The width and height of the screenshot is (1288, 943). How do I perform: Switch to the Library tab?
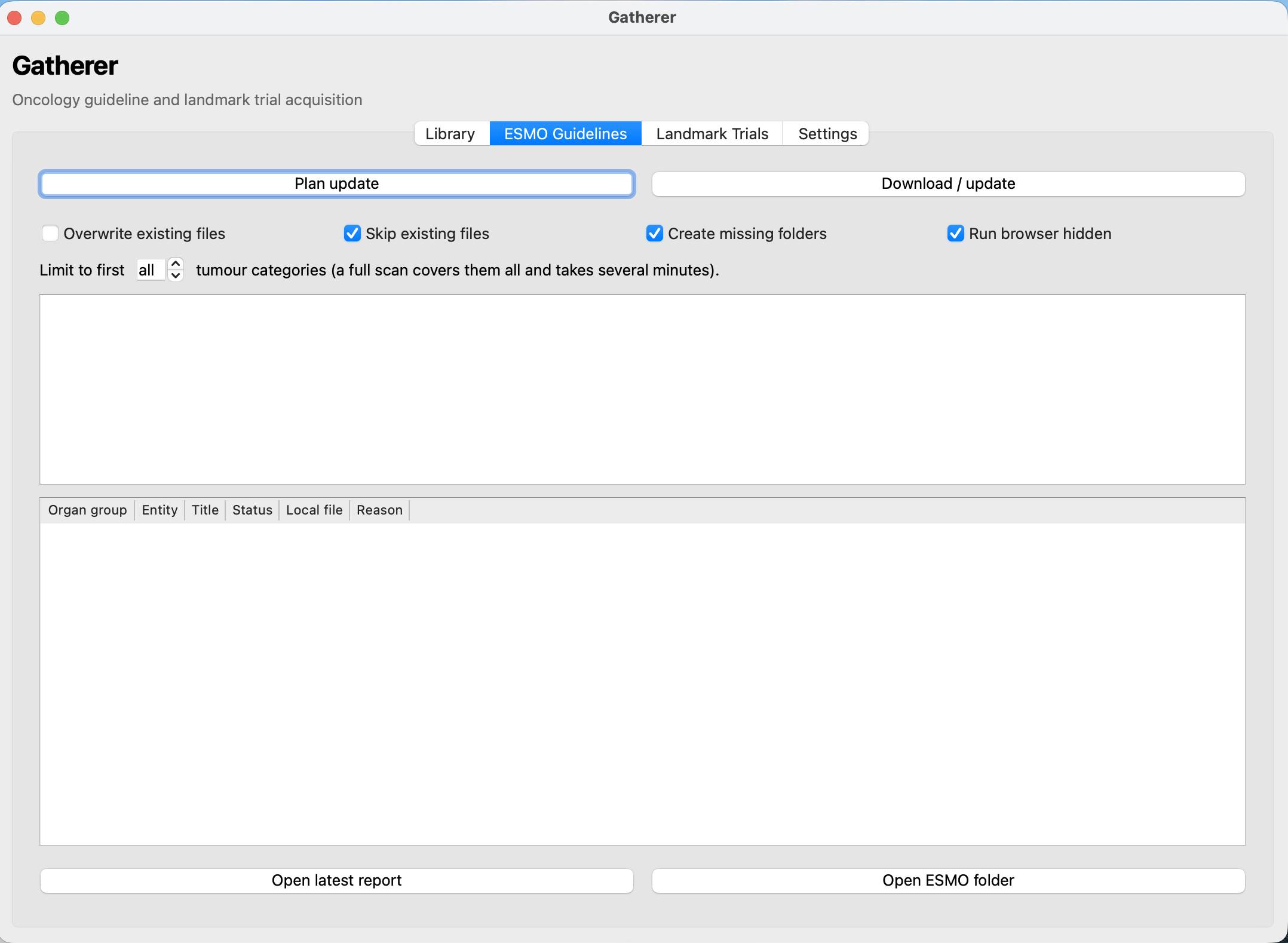tap(450, 134)
